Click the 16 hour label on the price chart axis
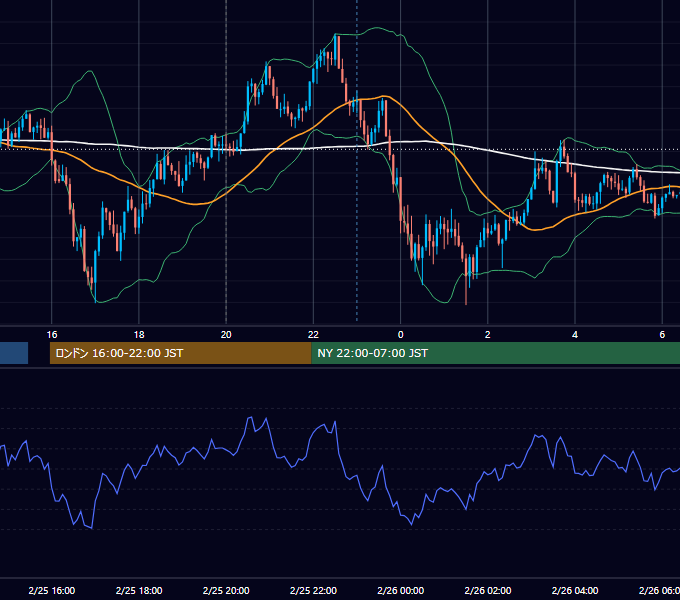Screen dimensions: 680x600 [52, 335]
